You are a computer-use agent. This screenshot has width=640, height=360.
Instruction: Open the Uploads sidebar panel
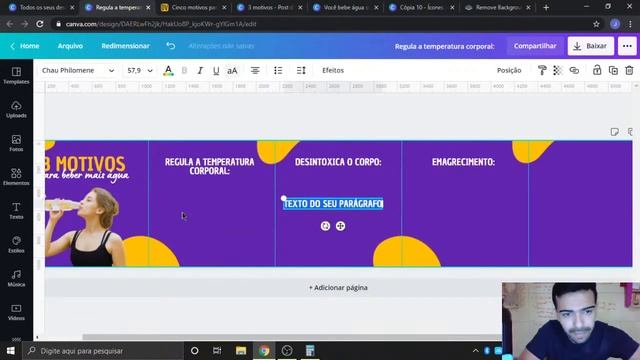click(x=16, y=109)
